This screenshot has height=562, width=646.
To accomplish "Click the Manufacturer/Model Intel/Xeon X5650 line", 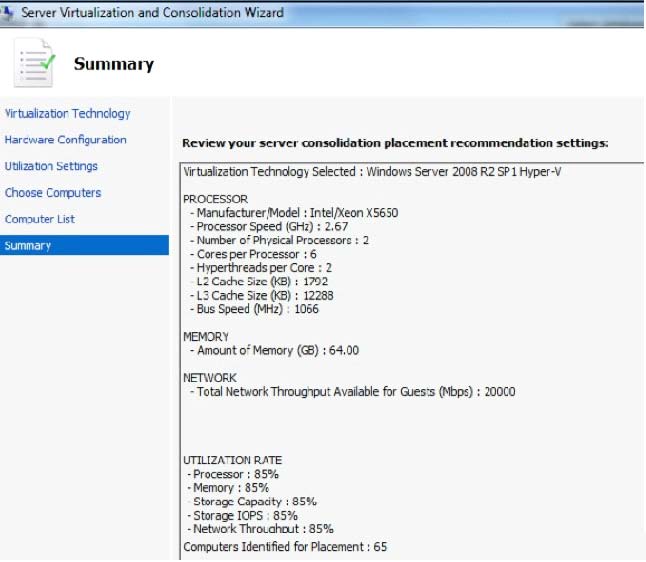I will (294, 213).
